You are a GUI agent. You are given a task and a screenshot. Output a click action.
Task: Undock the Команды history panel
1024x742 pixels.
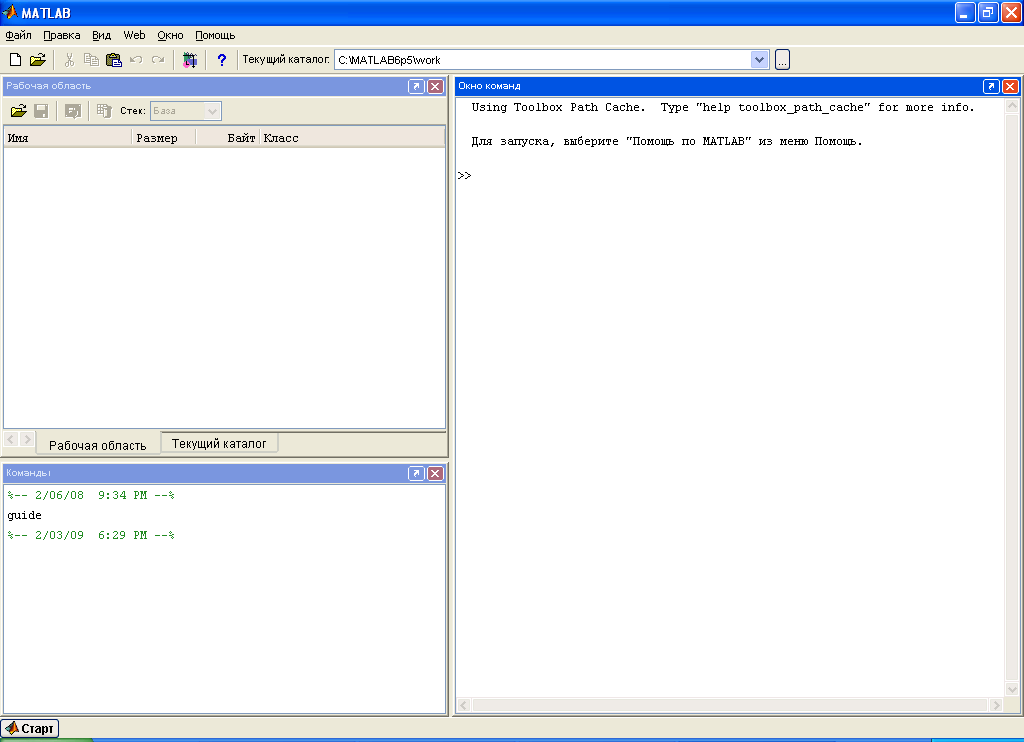[x=416, y=474]
